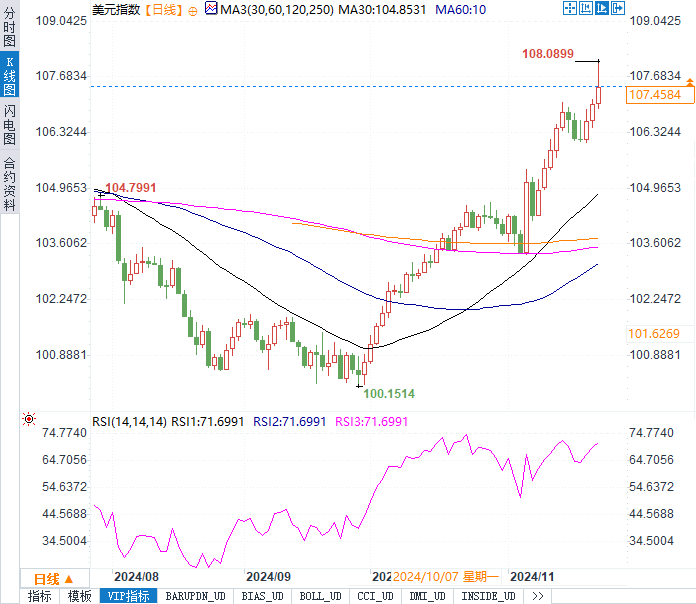This screenshot has height=604, width=696.
Task: Click the fourth blue icon in the top-right chart toolbar
Action: 619,8
